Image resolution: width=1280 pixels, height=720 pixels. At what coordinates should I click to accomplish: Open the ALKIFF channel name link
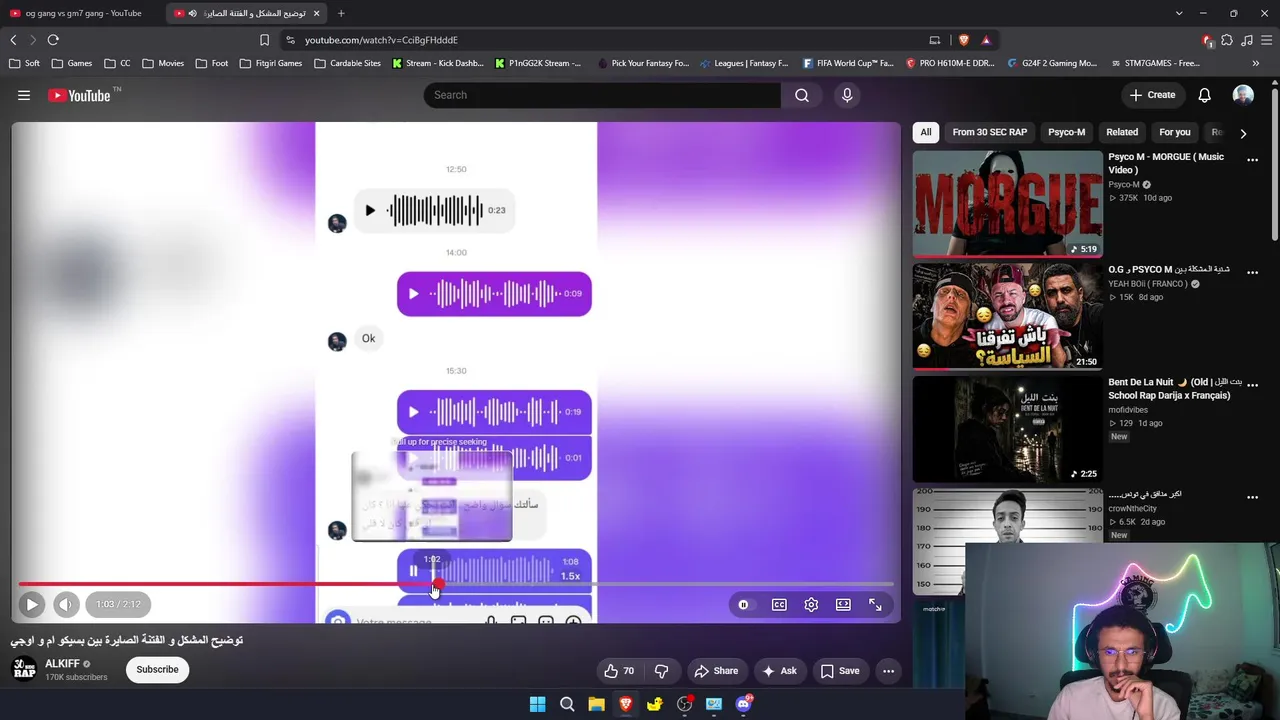[x=62, y=664]
